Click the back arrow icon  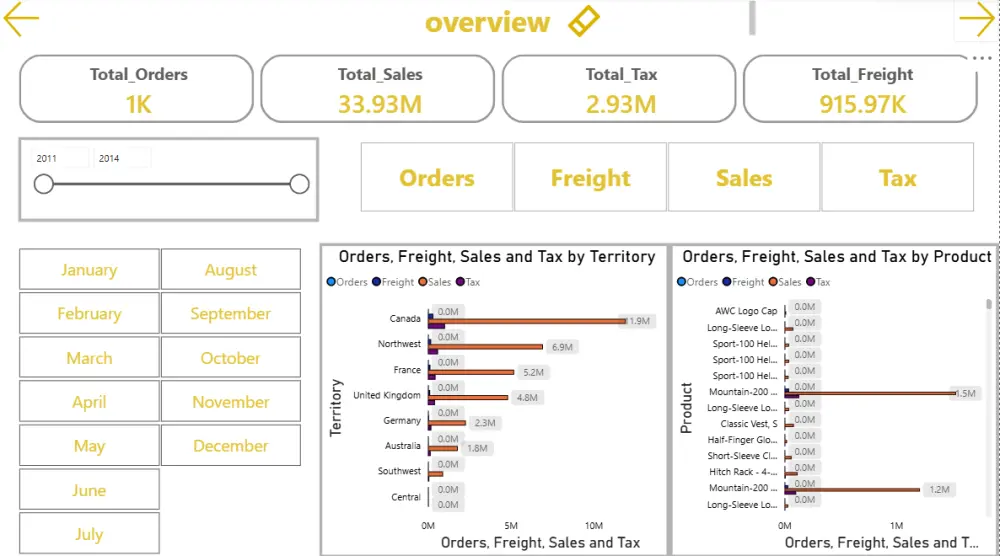tap(21, 19)
